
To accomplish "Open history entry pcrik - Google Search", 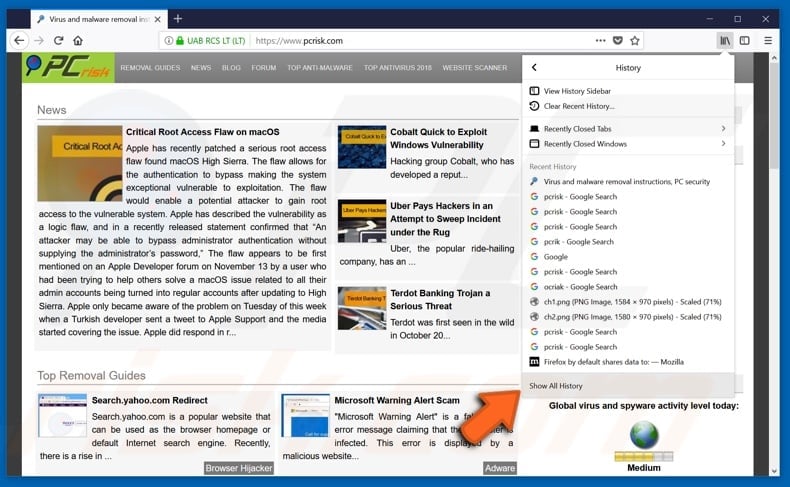I will tap(628, 241).
